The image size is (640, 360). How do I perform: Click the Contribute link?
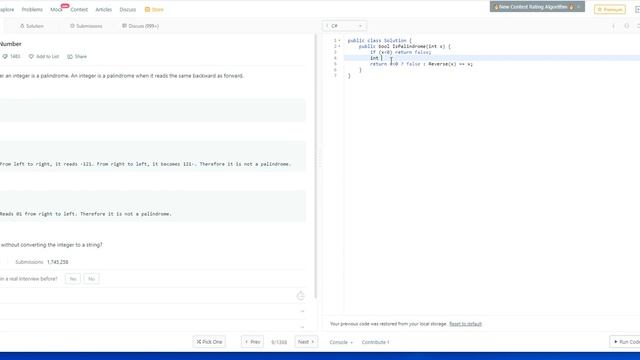[x=375, y=342]
